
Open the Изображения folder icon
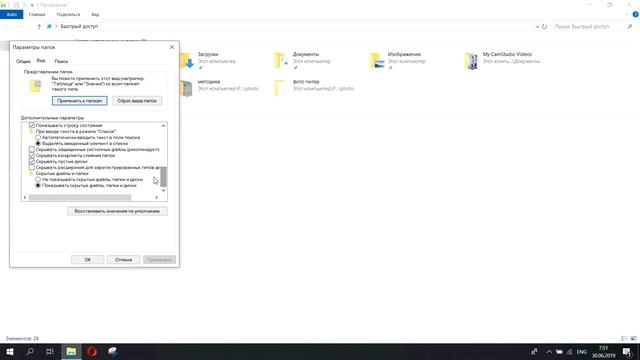377,61
